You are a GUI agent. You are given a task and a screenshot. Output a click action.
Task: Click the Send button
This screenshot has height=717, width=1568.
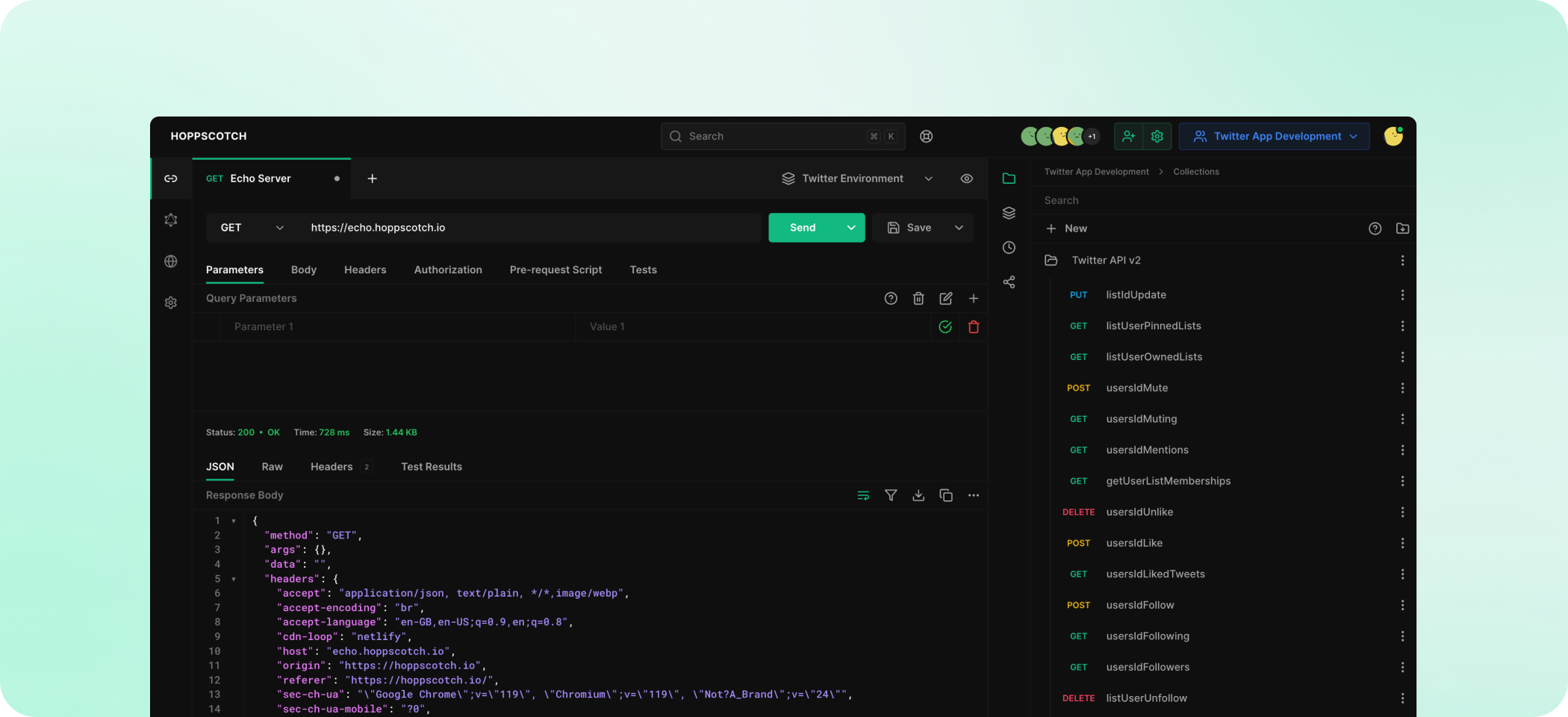803,228
